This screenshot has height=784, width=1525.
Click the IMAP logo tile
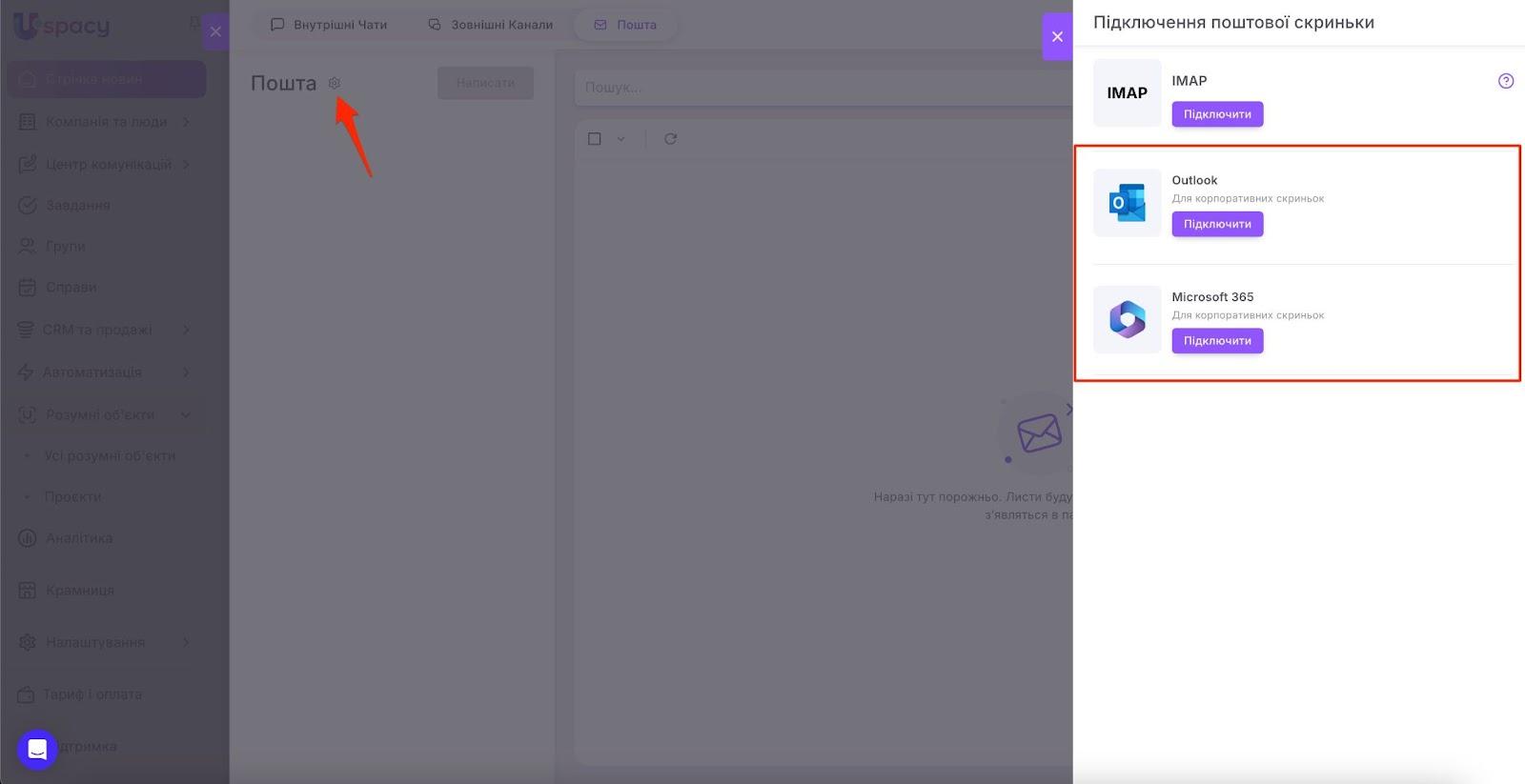[1128, 92]
